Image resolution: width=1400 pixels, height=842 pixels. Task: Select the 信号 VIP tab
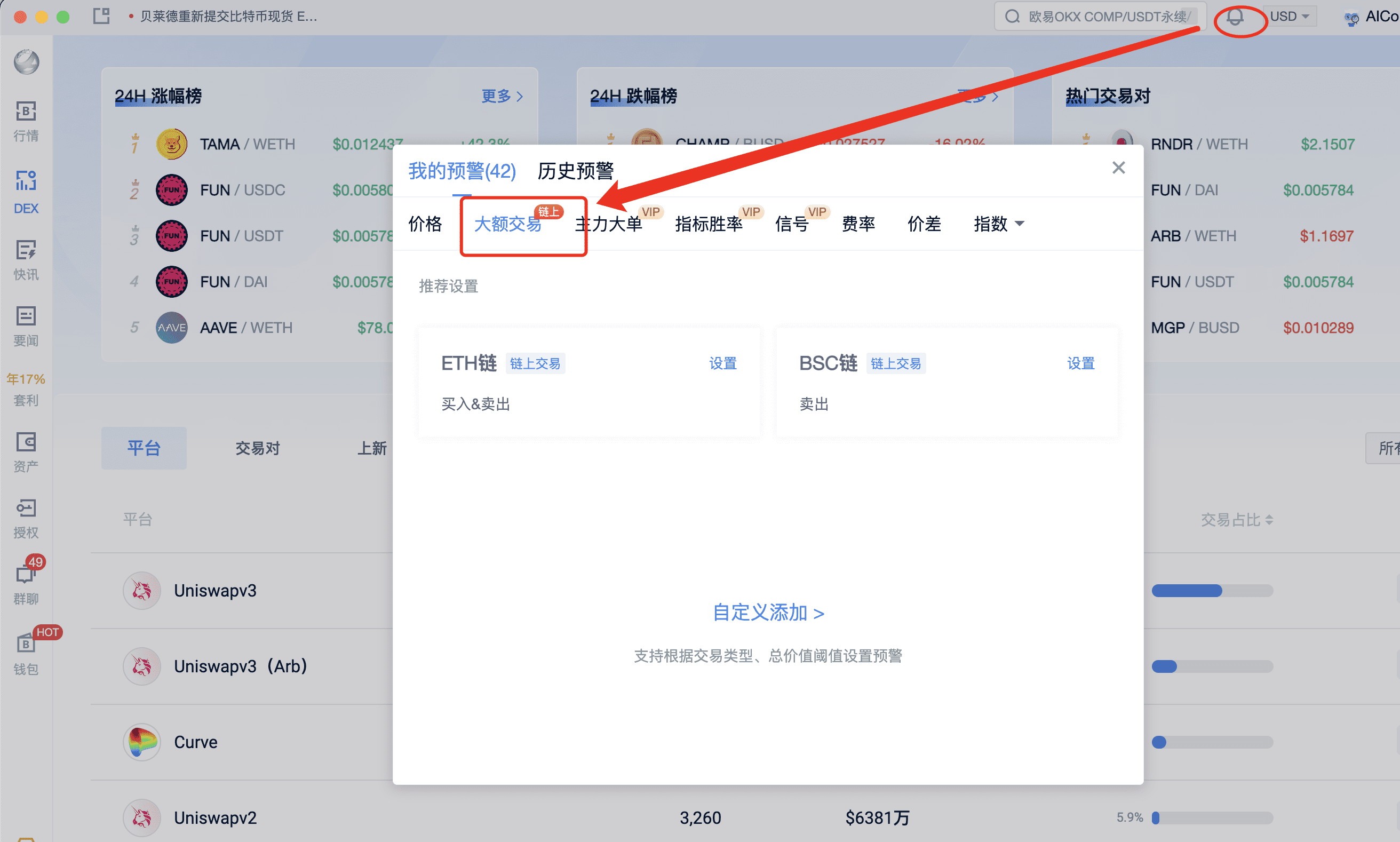[791, 224]
